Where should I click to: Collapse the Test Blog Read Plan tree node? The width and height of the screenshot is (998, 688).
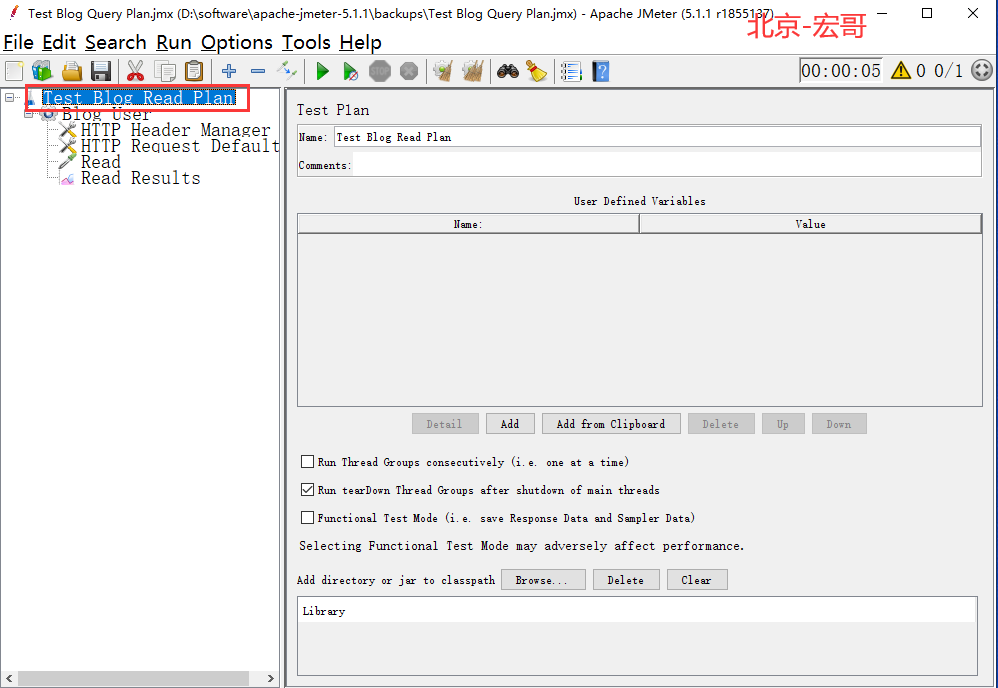coord(10,97)
